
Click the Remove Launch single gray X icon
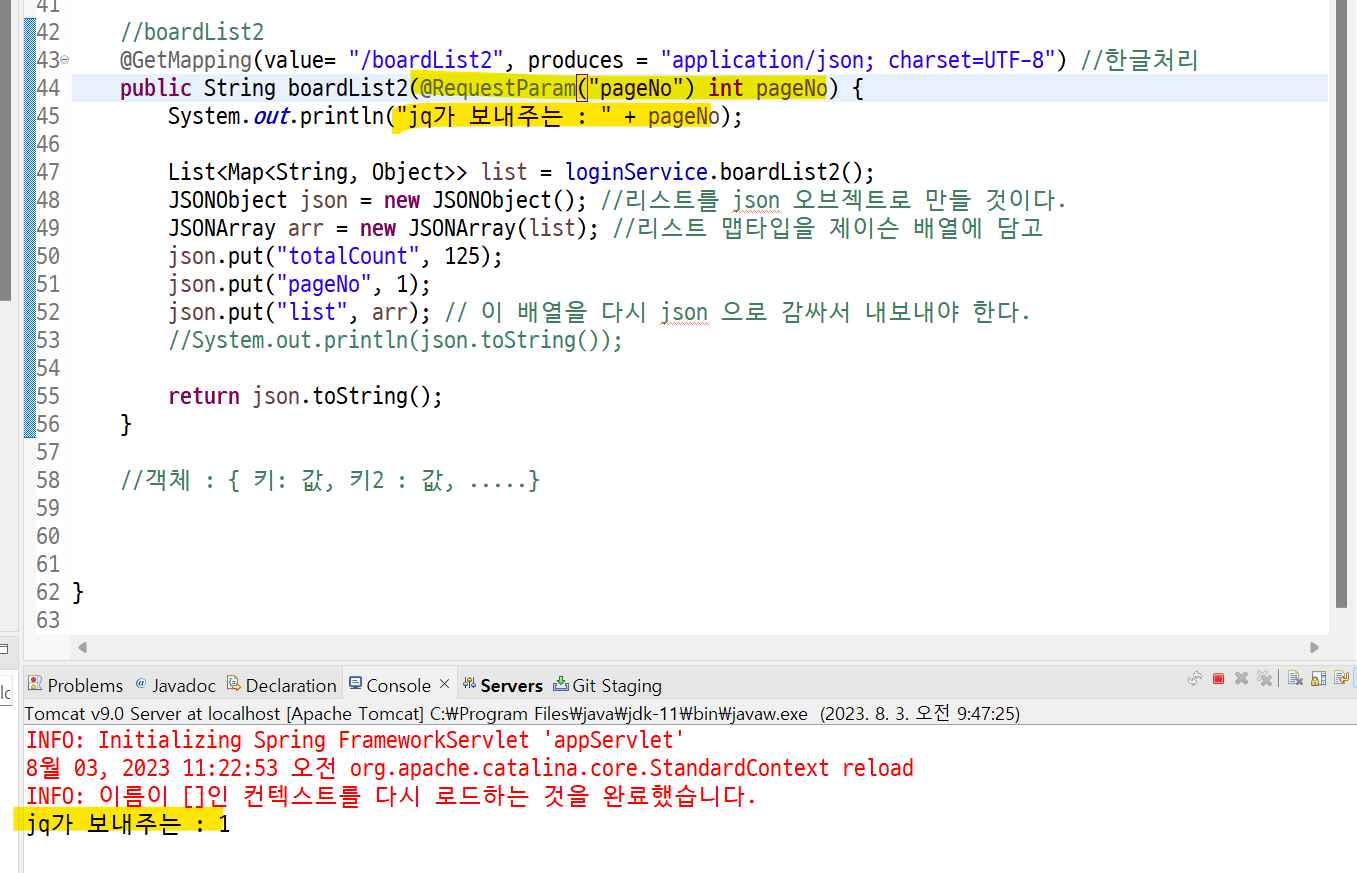[x=1241, y=678]
